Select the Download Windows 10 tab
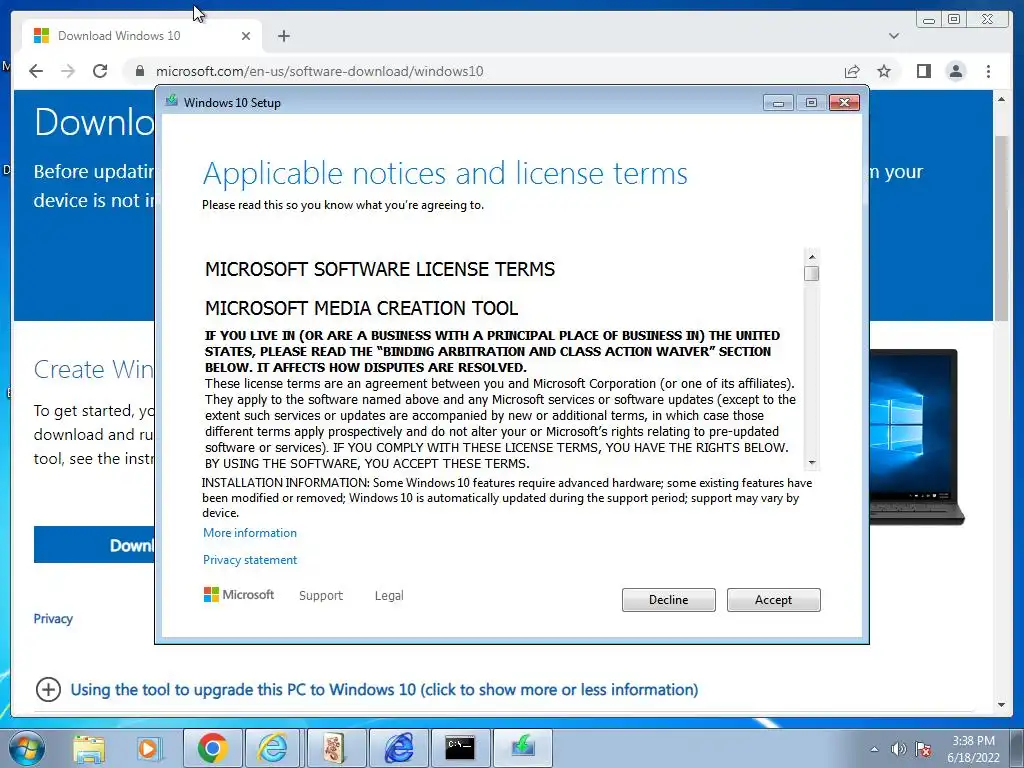The width and height of the screenshot is (1024, 768). point(142,36)
